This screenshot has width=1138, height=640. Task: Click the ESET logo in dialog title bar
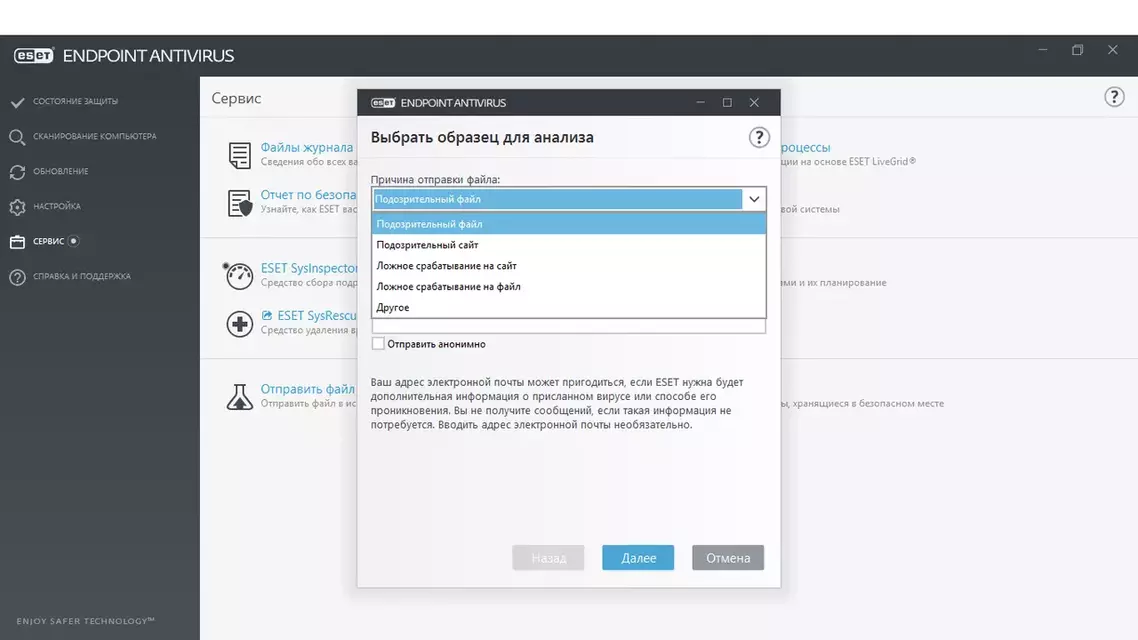(x=383, y=103)
